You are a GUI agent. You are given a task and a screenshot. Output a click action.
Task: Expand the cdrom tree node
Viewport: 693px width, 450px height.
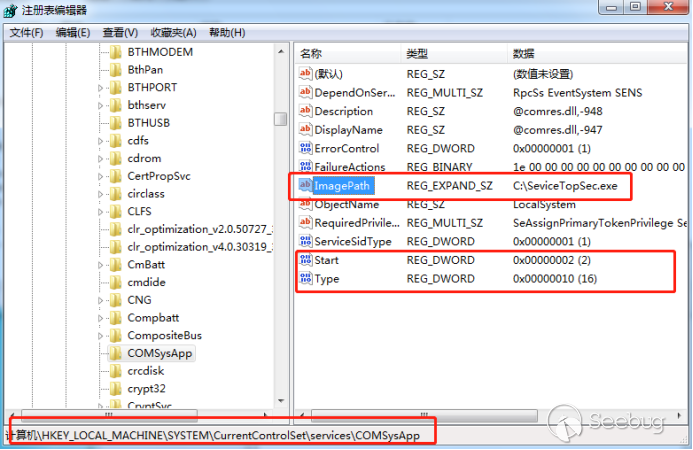[100, 159]
